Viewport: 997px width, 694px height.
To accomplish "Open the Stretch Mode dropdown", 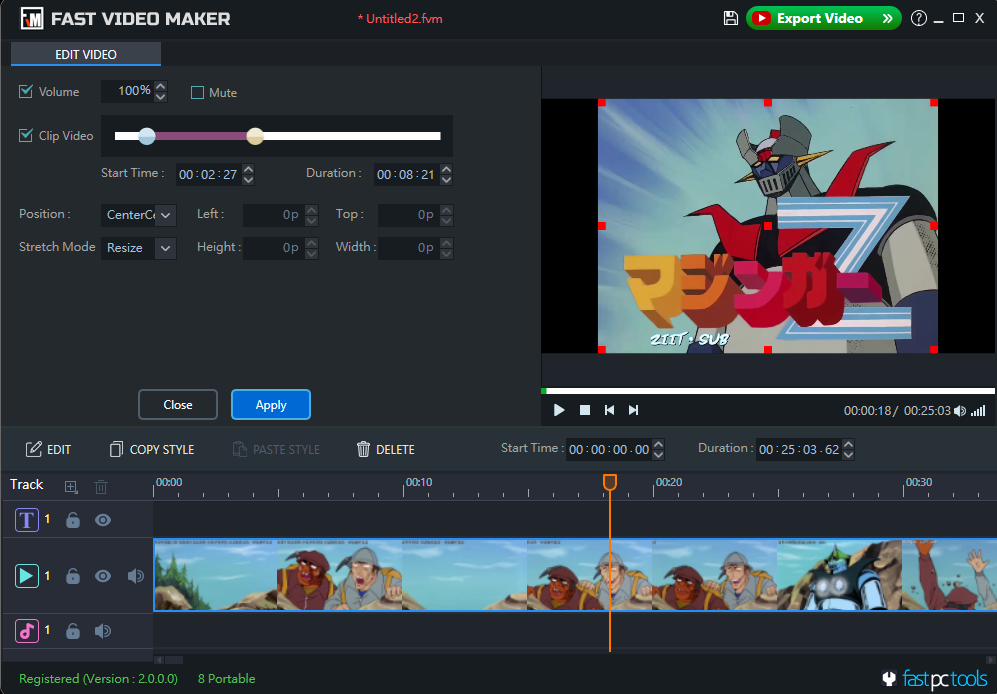I will pos(139,248).
